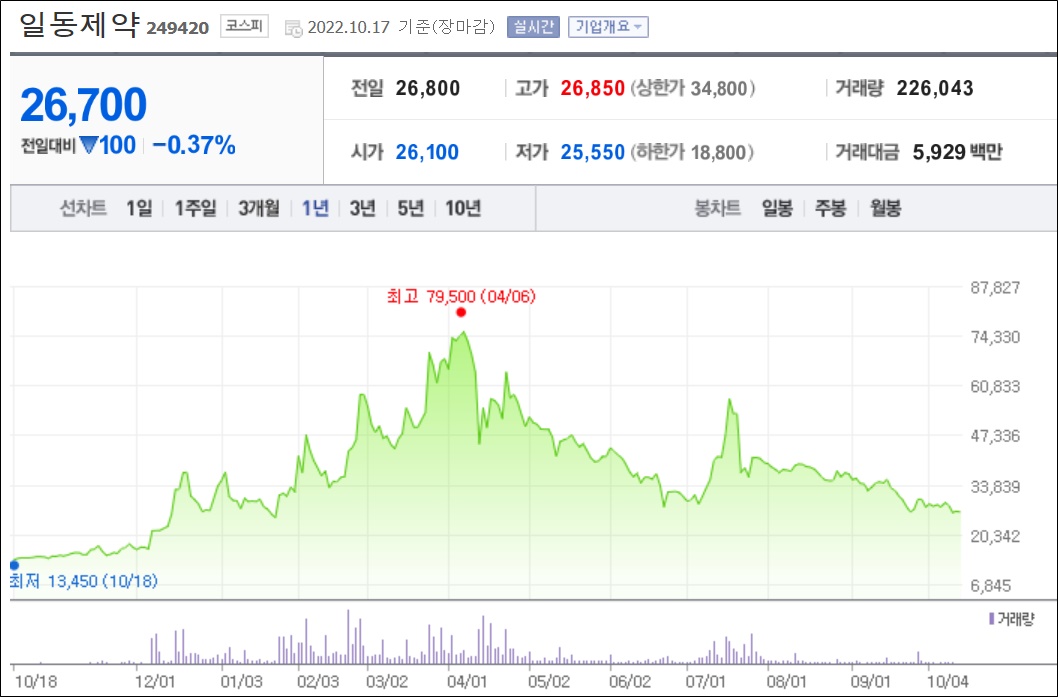This screenshot has width=1058, height=697.
Task: Click the blue down-triangle price change icon
Action: (88, 145)
